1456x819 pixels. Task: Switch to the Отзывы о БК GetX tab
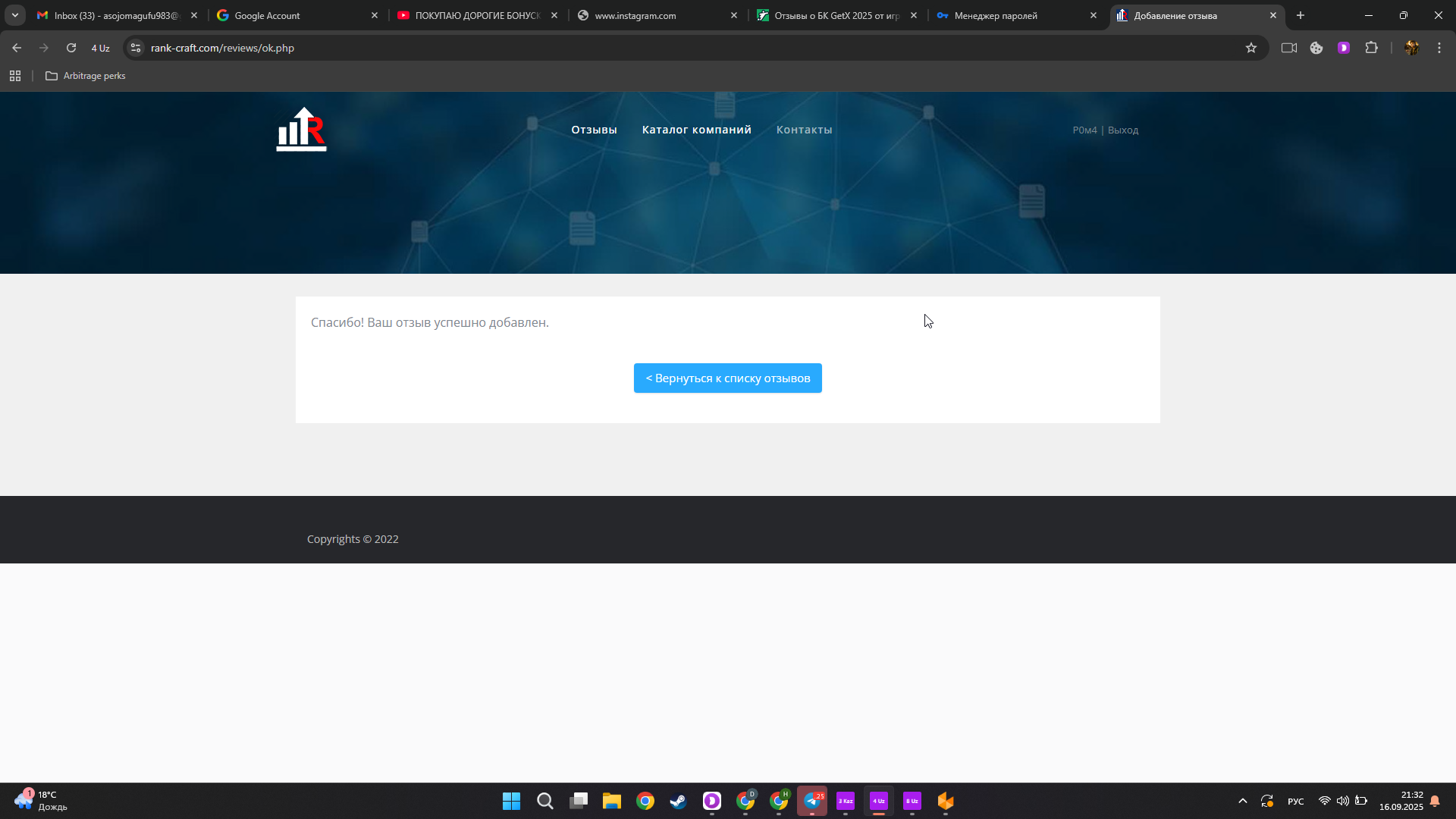click(x=836, y=15)
